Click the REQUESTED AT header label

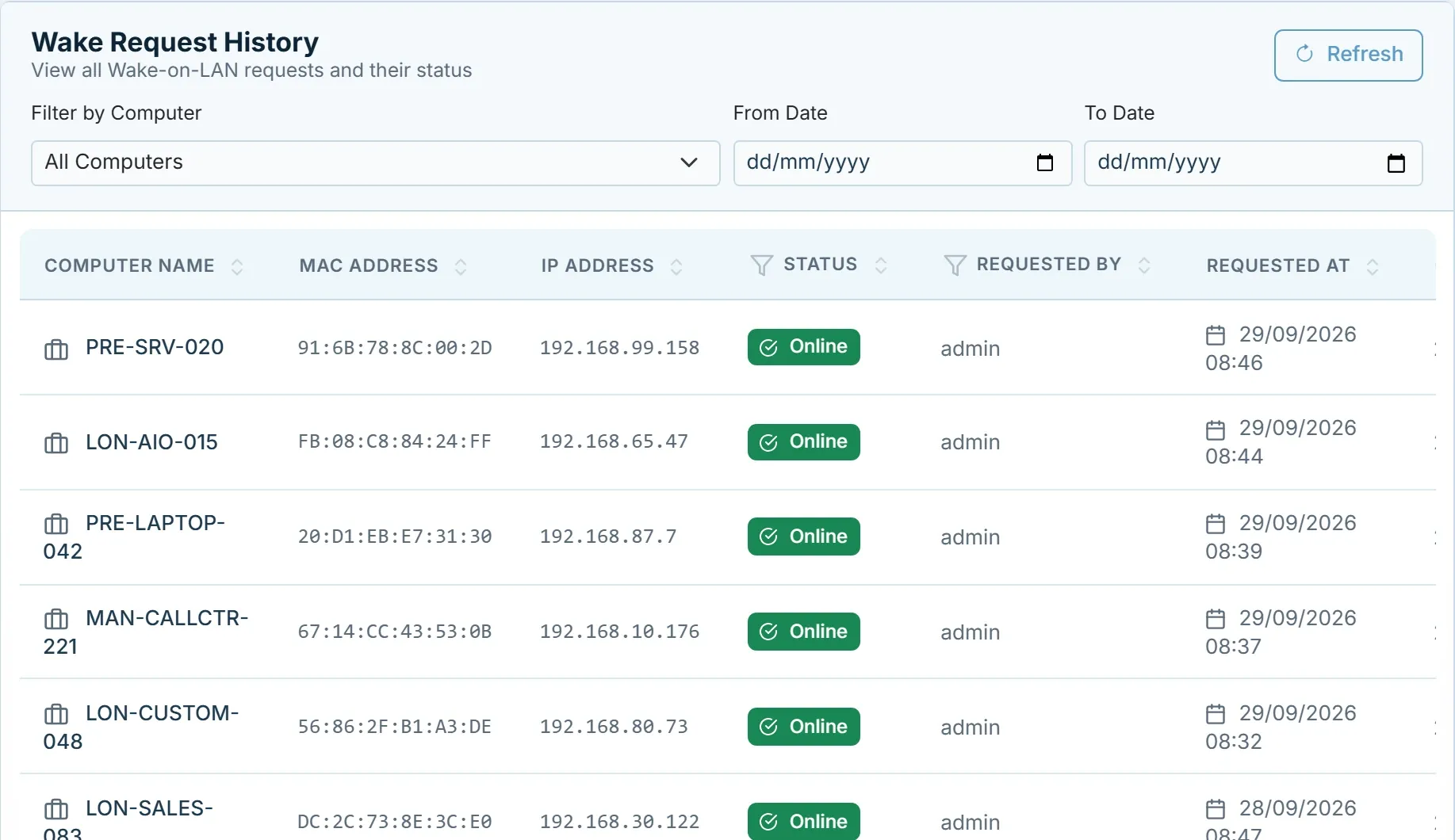[1278, 265]
